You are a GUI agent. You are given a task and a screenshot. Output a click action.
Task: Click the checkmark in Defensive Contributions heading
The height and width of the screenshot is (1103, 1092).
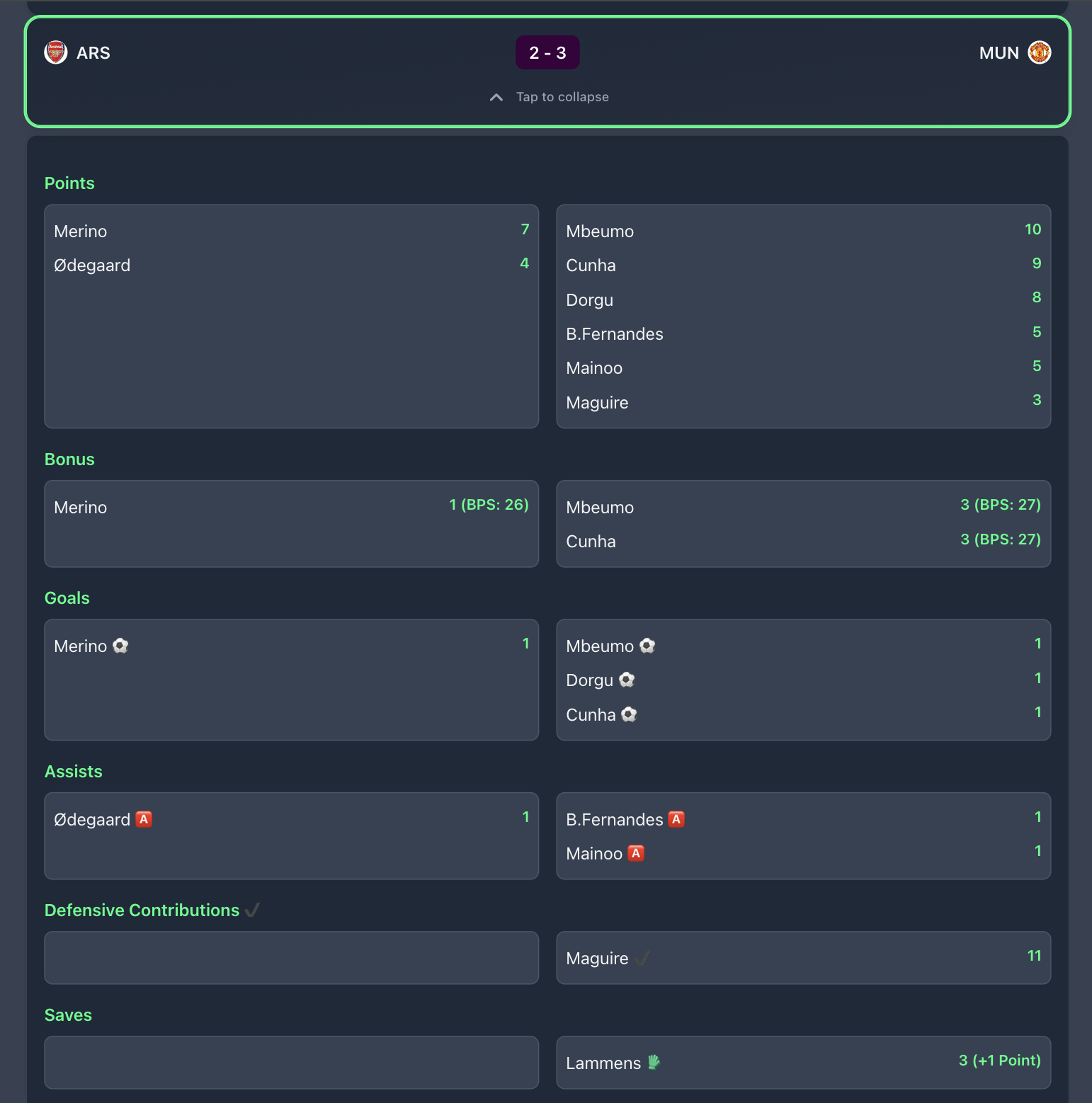coord(252,910)
